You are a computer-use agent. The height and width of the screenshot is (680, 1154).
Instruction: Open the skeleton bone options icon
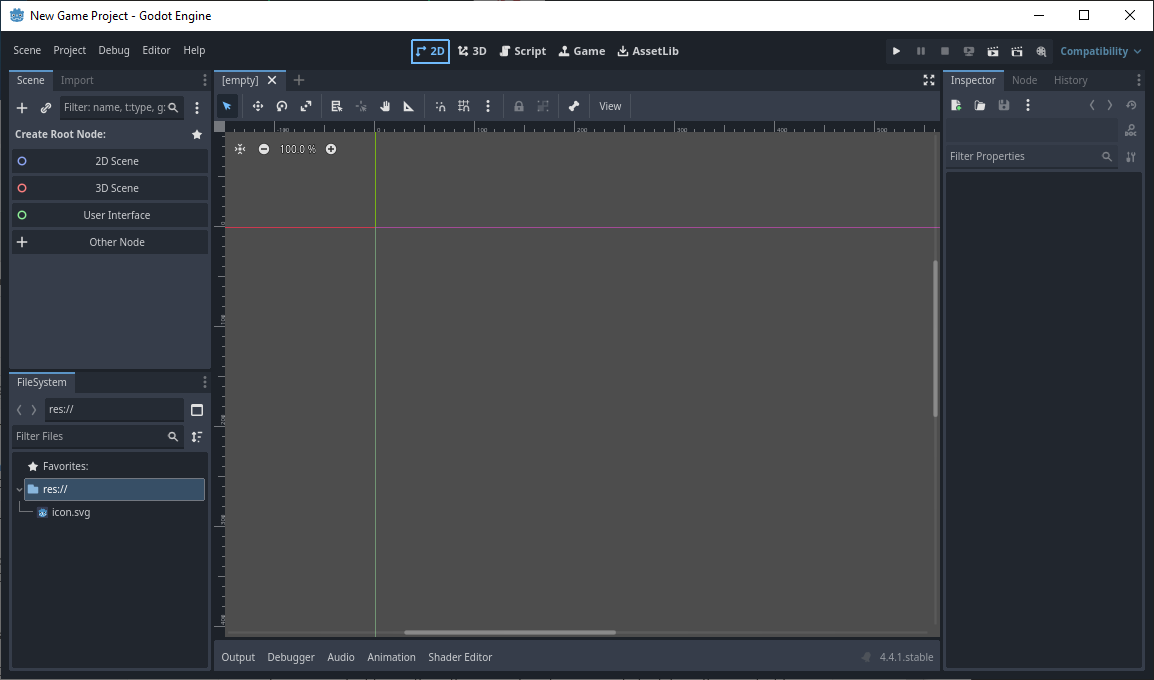(574, 106)
